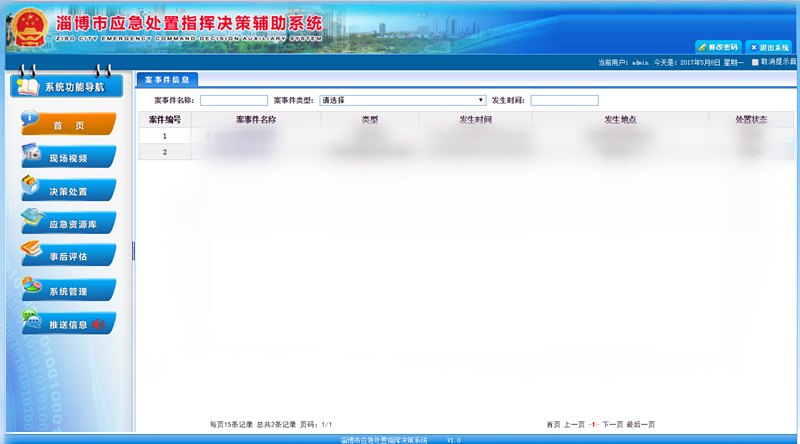Viewport: 800px width, 444px height.
Task: Go to 下一页 next page link
Action: (x=612, y=425)
